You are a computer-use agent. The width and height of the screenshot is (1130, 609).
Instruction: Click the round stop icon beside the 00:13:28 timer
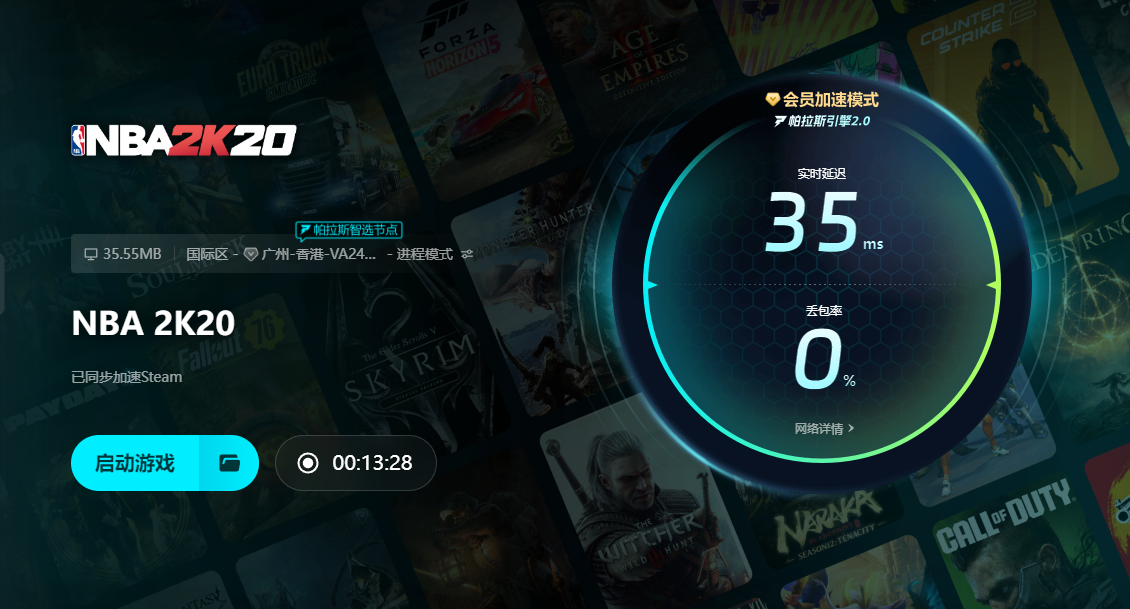click(308, 463)
